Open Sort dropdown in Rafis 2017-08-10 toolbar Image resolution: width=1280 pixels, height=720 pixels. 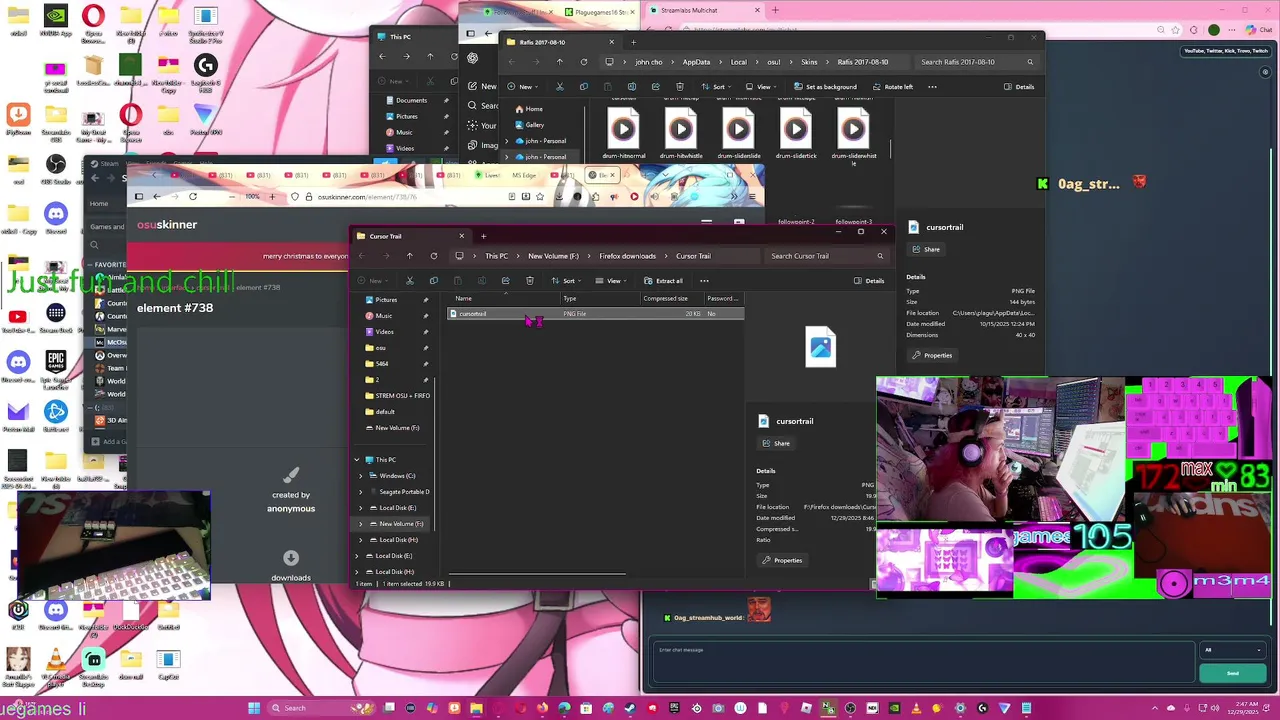[716, 87]
